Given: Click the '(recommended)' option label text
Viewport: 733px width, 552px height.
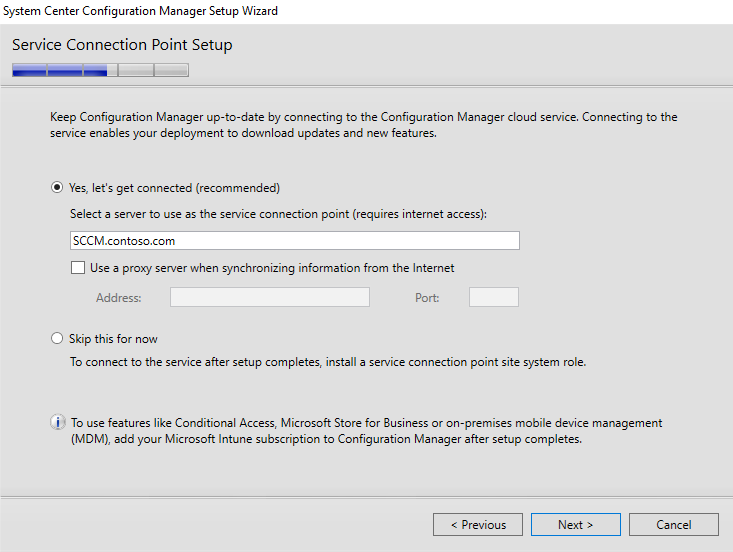Looking at the screenshot, I should [x=237, y=188].
